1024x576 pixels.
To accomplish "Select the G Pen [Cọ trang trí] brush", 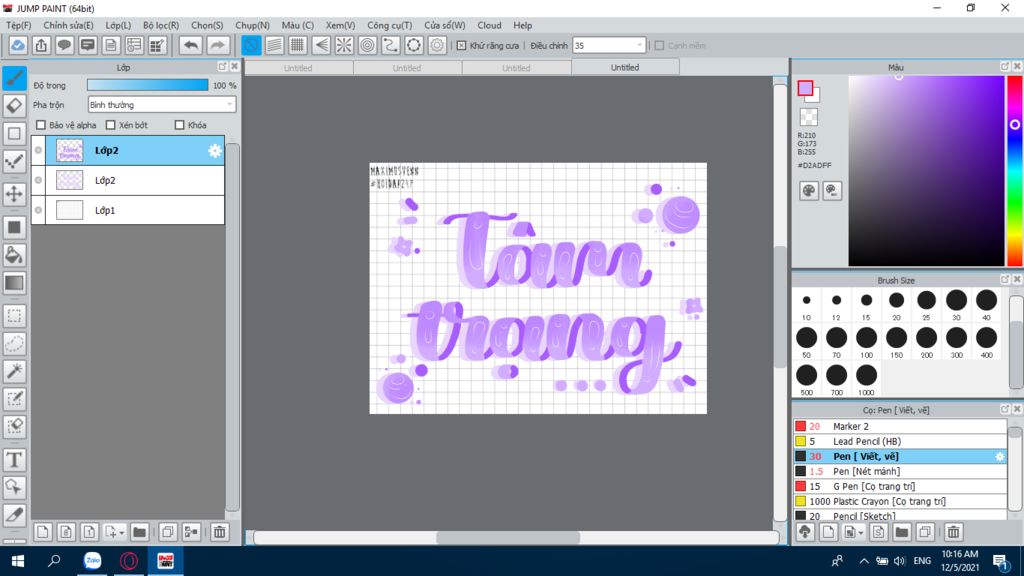I will 900,487.
